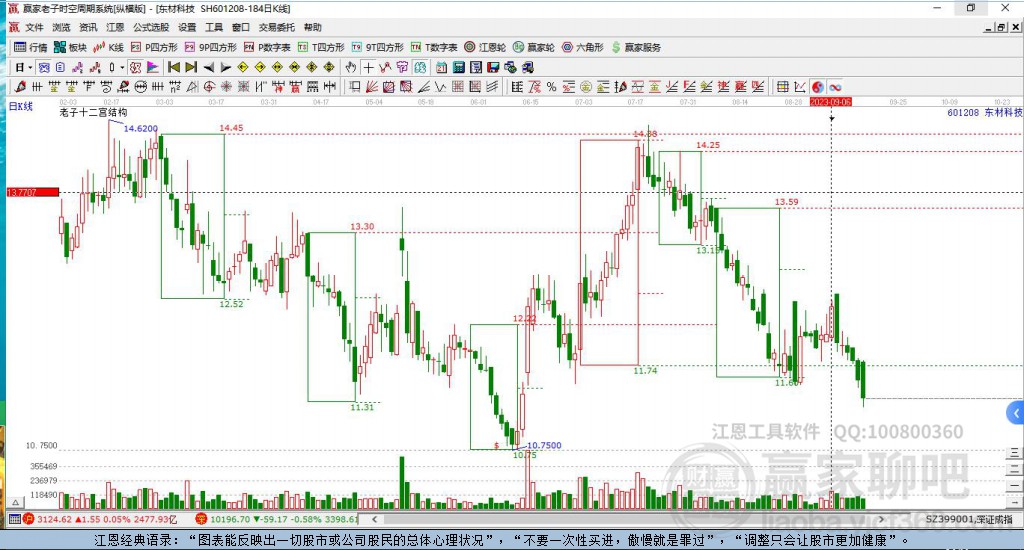Screen dimensions: 1024x550
Task: Select the hand pan tool
Action: pyautogui.click(x=351, y=67)
